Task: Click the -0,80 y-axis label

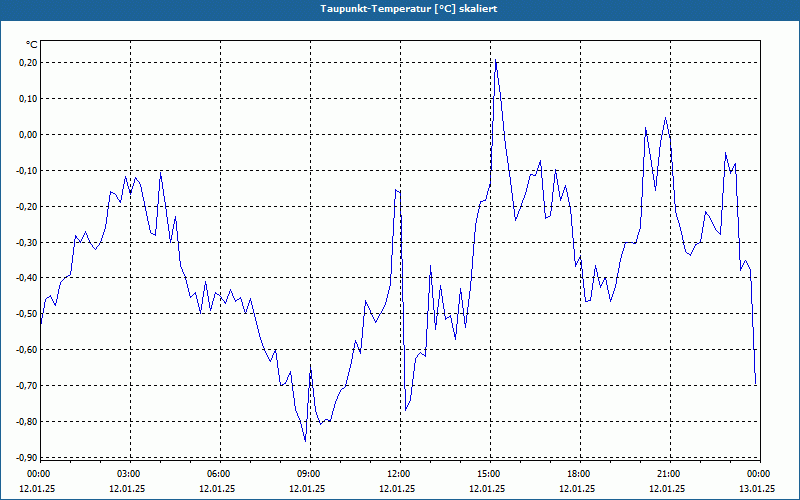Action: [27, 421]
